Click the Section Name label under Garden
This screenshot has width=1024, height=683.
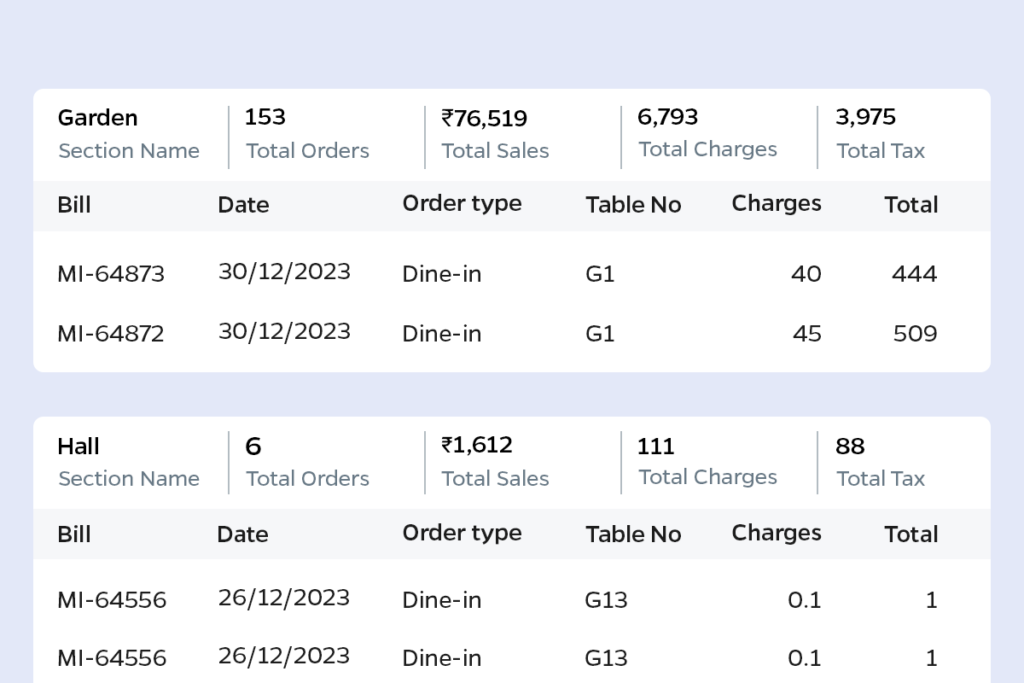[x=129, y=151]
